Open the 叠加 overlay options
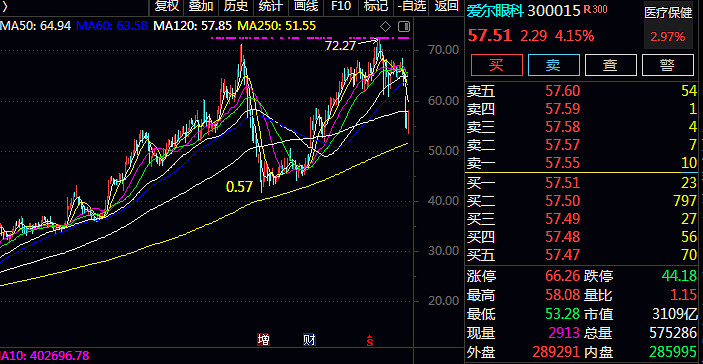The width and height of the screenshot is (703, 364). point(201,6)
